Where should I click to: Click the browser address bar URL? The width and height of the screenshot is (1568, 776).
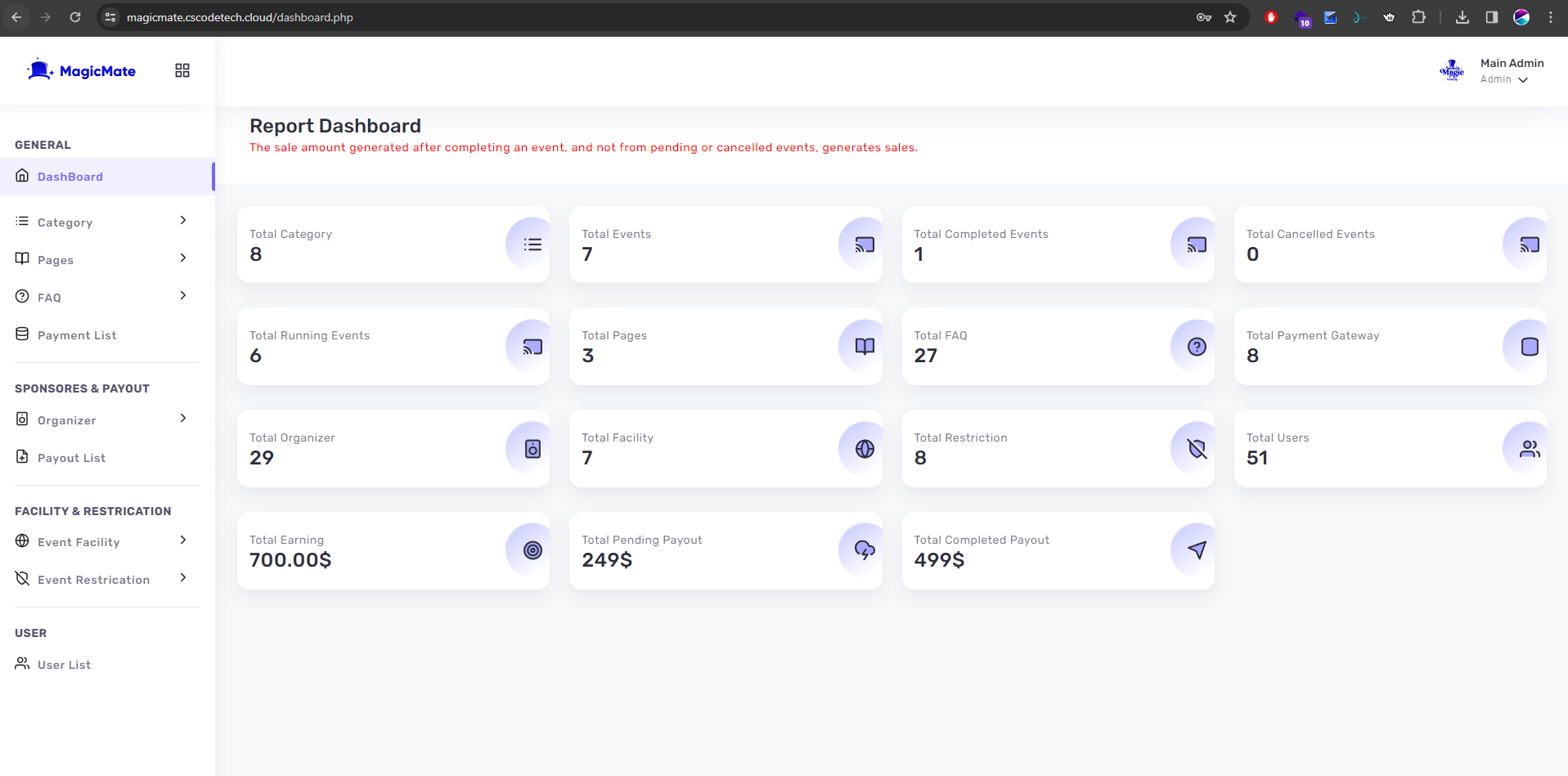coord(240,17)
